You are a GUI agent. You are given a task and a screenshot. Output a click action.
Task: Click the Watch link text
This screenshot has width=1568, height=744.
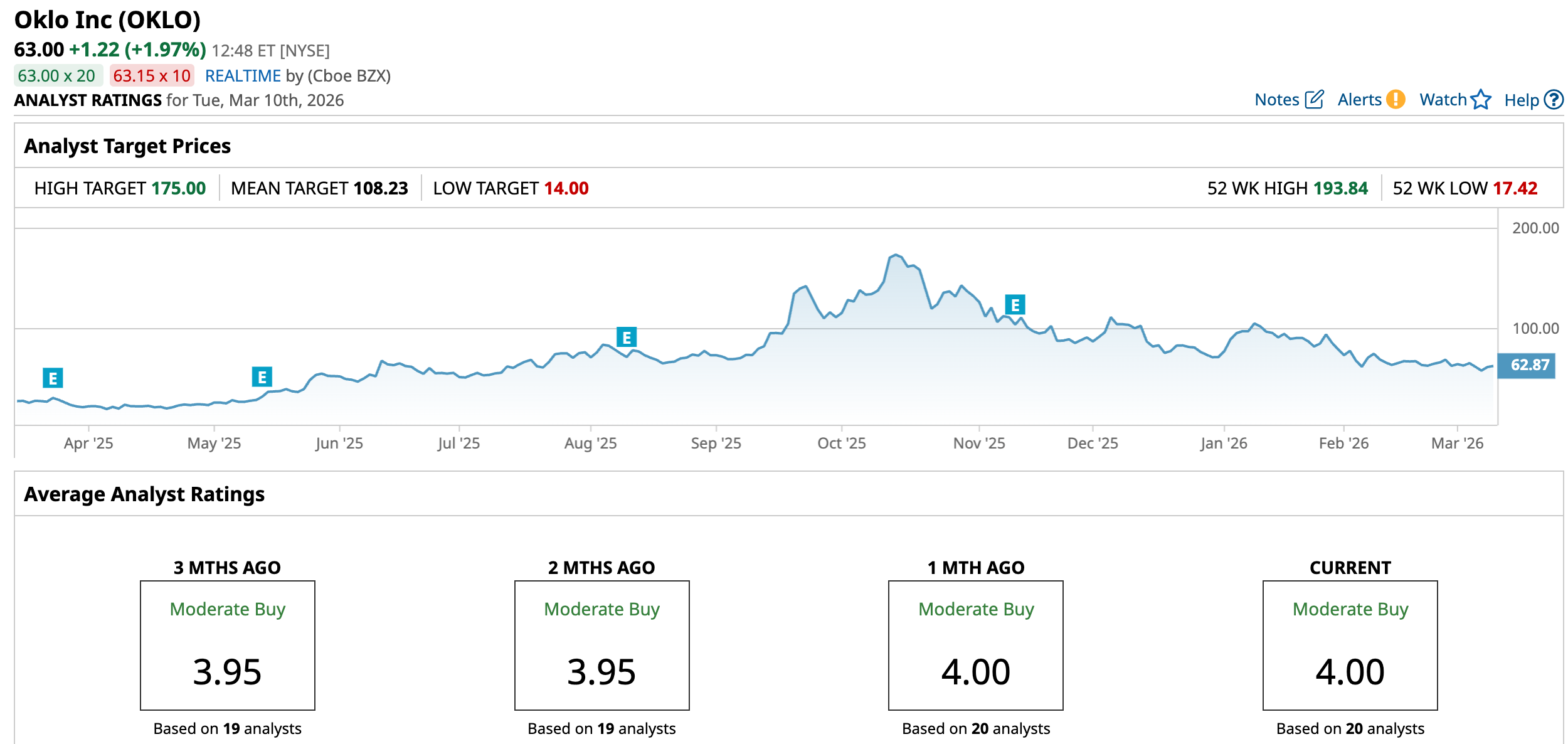click(1443, 100)
